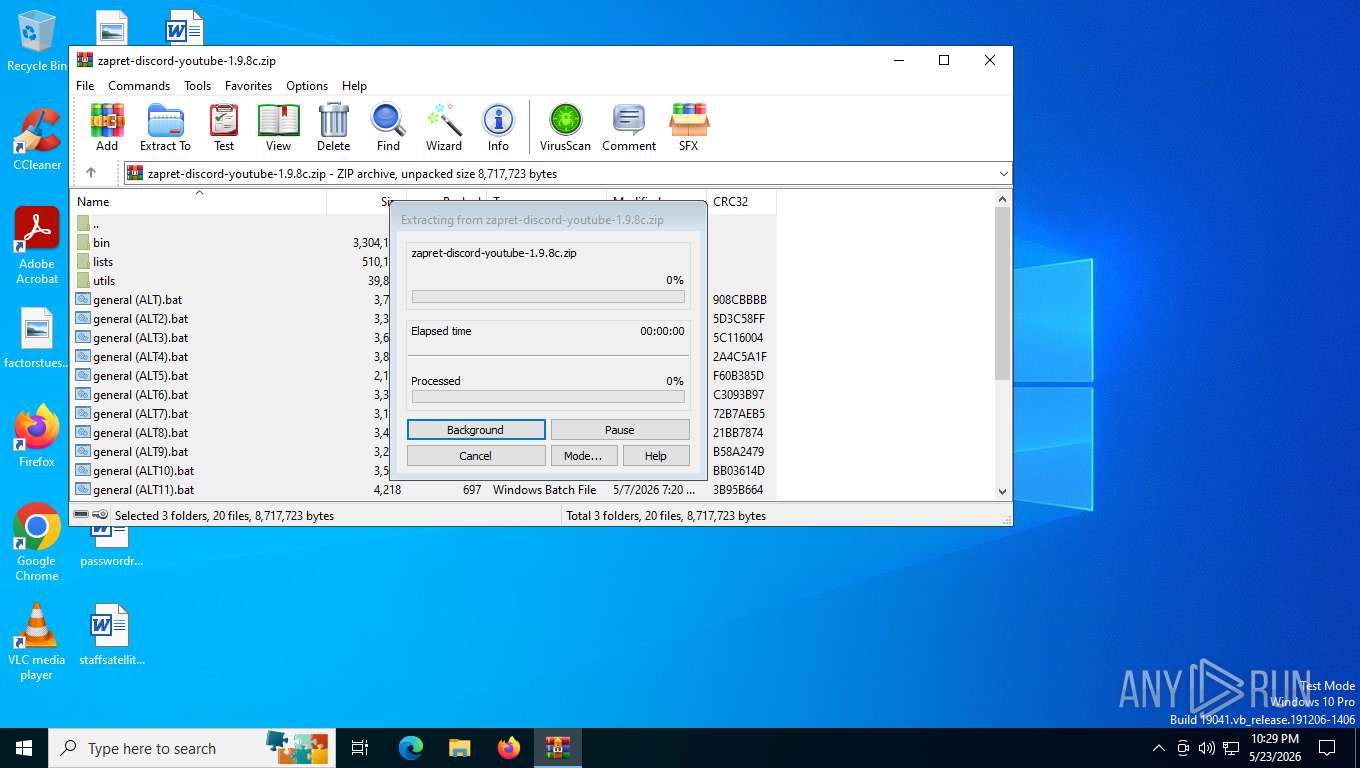The image size is (1360, 768).
Task: Cancel the extraction
Action: pyautogui.click(x=476, y=456)
